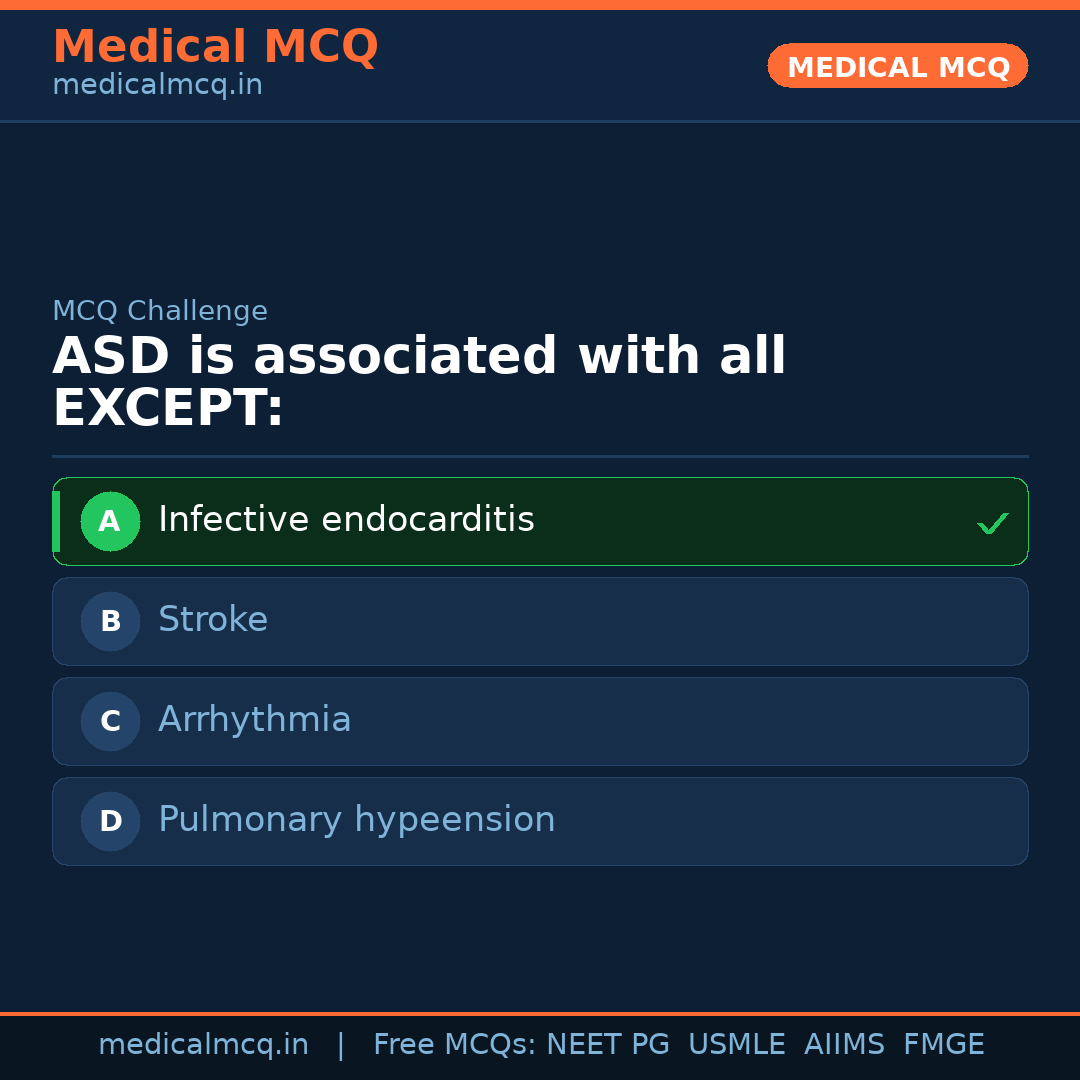Screen dimensions: 1080x1080
Task: Click the letter D circle badge
Action: click(110, 821)
